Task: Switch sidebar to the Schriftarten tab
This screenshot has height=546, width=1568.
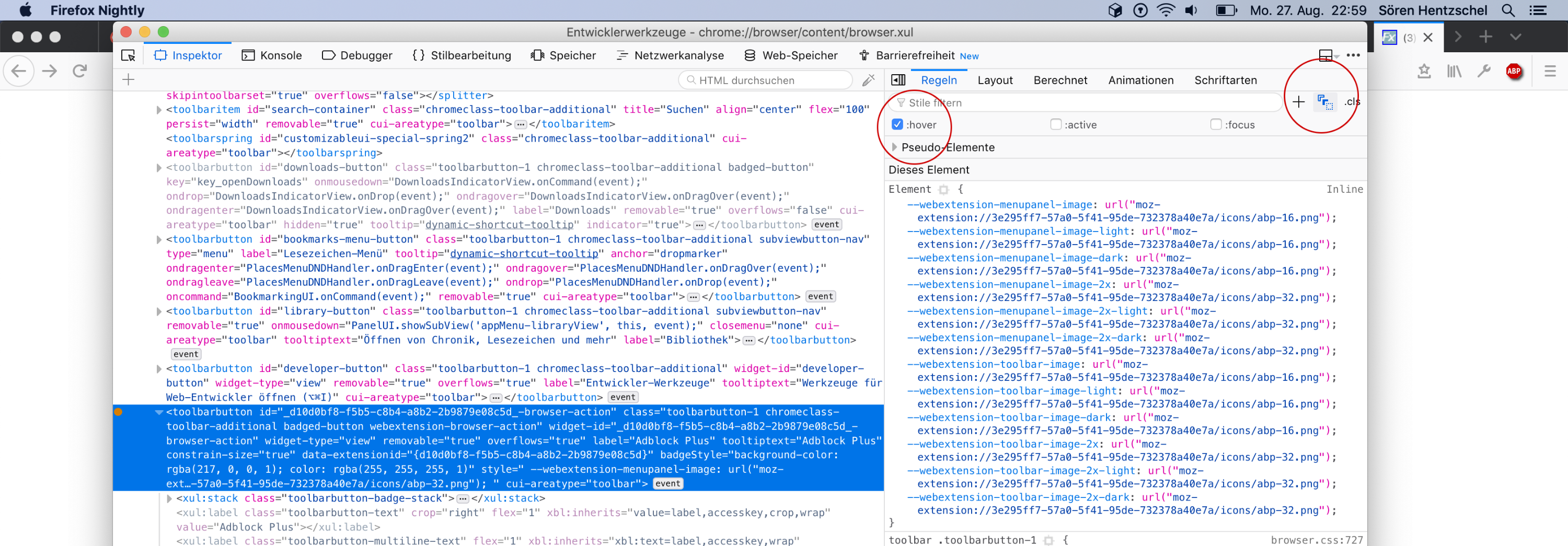Action: point(1225,80)
